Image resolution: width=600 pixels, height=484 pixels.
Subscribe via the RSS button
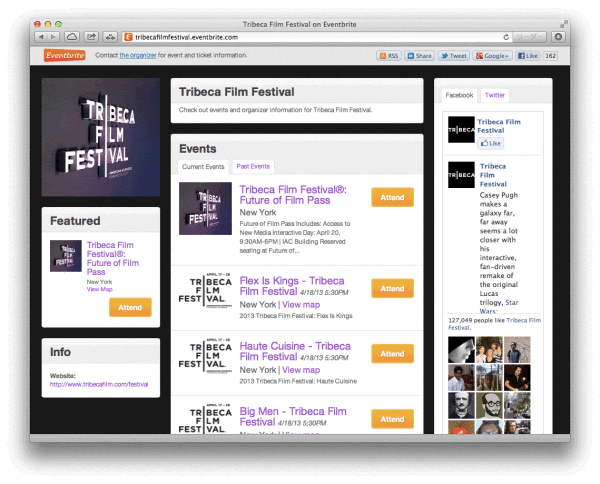(x=389, y=56)
